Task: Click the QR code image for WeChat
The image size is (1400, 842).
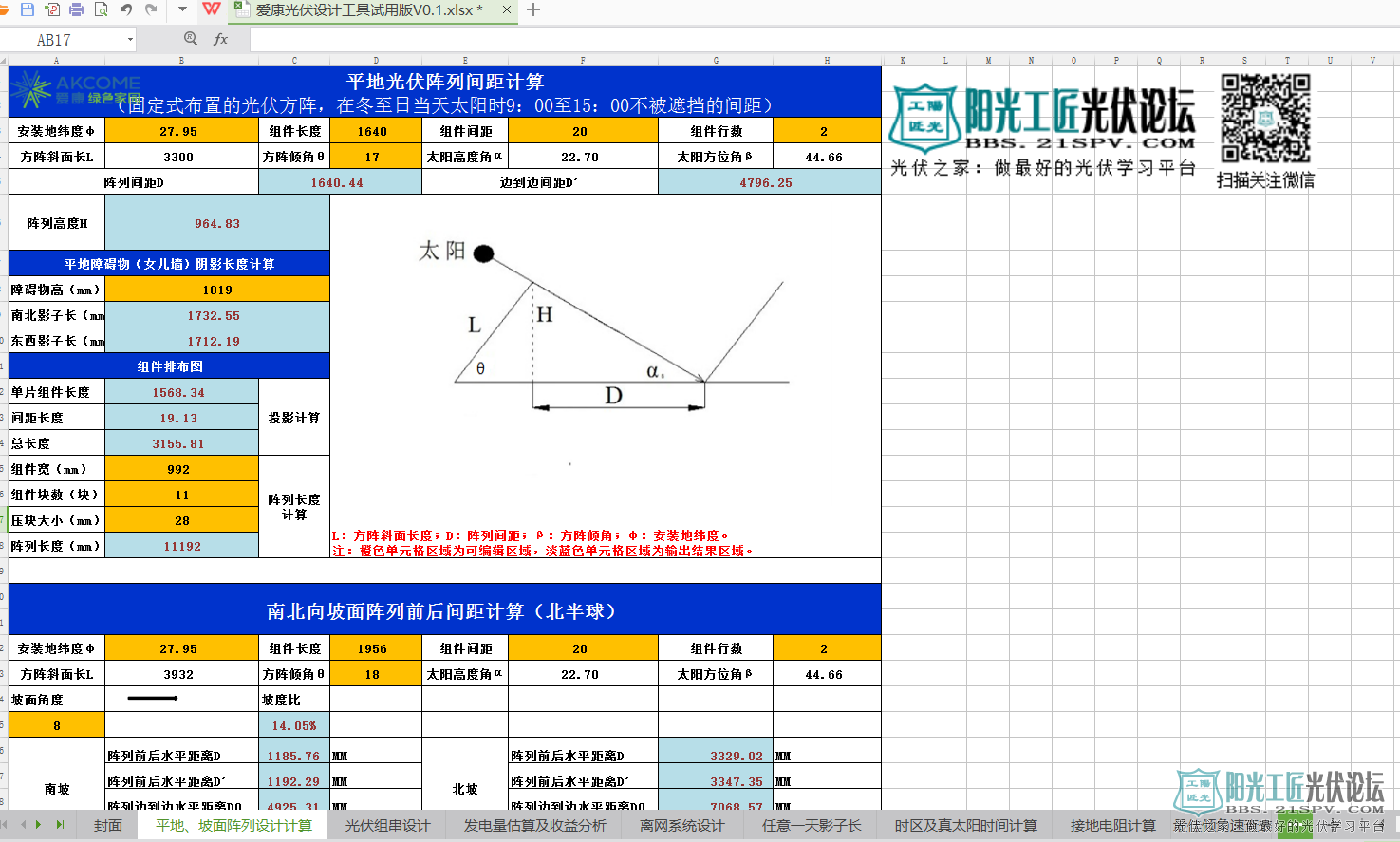Action: (x=1265, y=119)
